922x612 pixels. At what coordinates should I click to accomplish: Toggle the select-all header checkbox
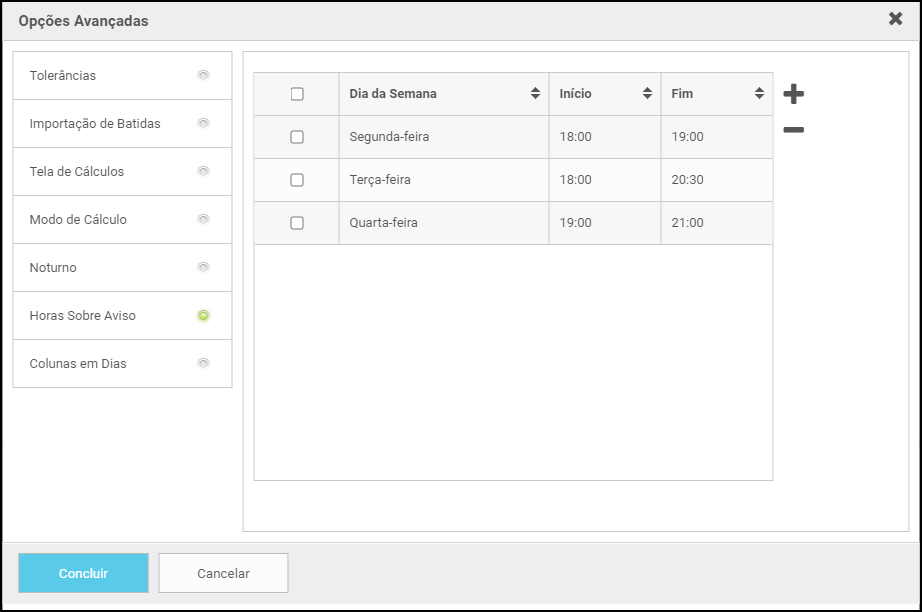pos(297,94)
